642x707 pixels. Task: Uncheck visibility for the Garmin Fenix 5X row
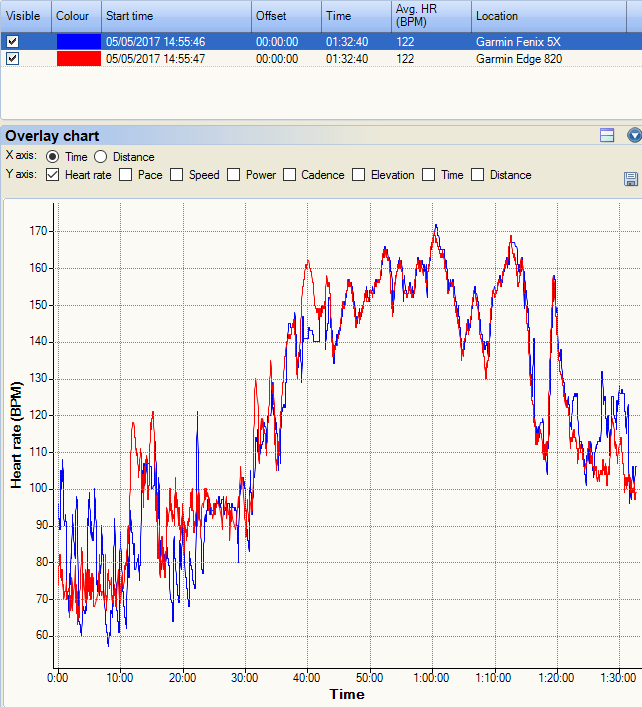point(12,42)
